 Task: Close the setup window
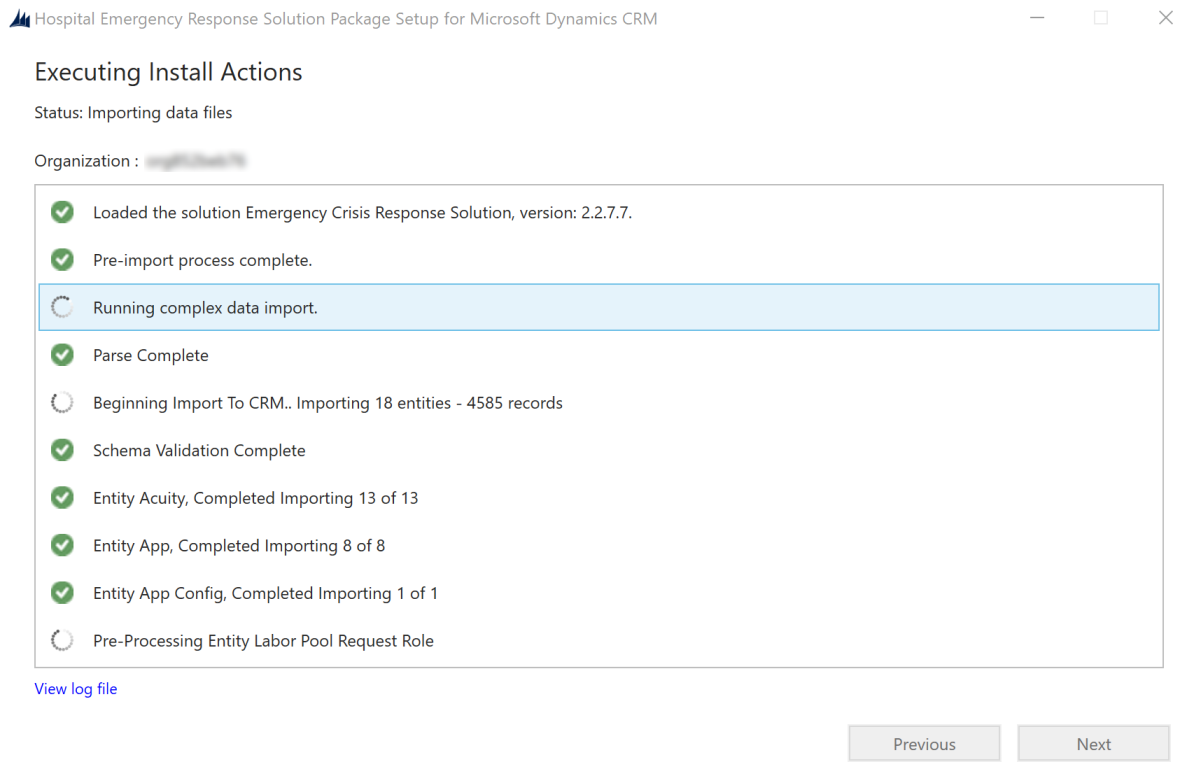tap(1165, 18)
